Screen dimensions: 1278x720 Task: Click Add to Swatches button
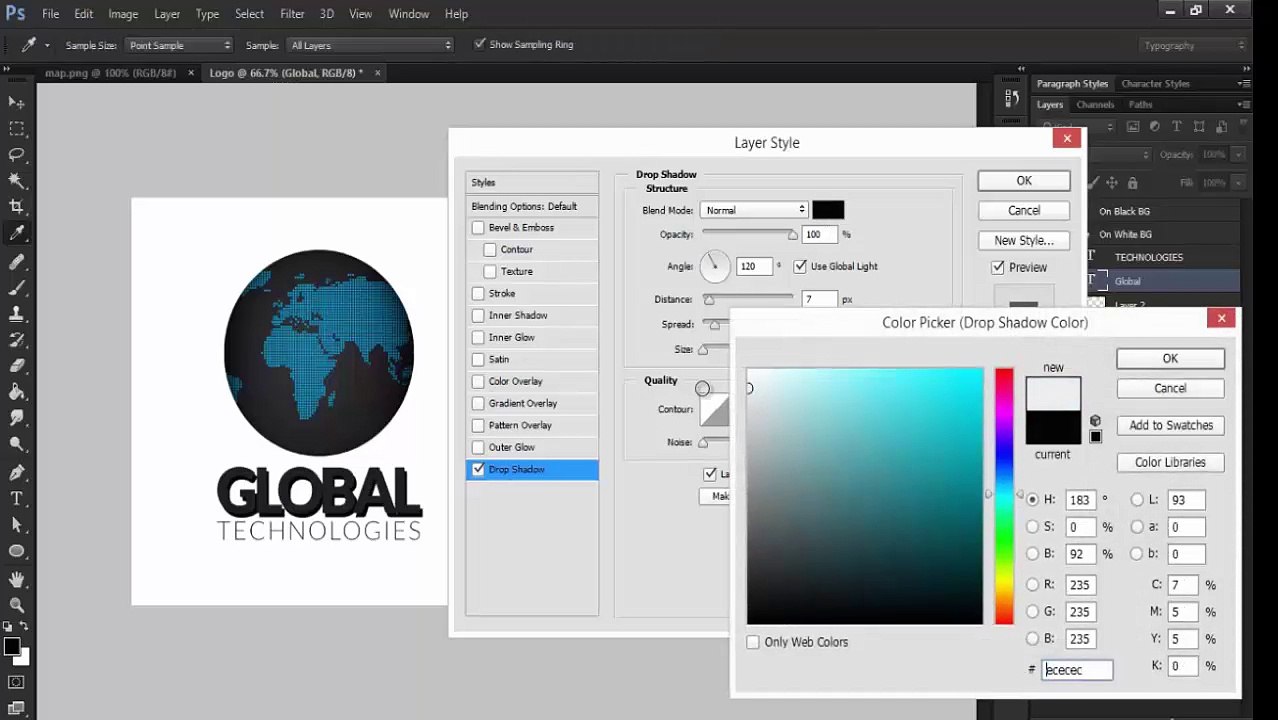click(1170, 425)
